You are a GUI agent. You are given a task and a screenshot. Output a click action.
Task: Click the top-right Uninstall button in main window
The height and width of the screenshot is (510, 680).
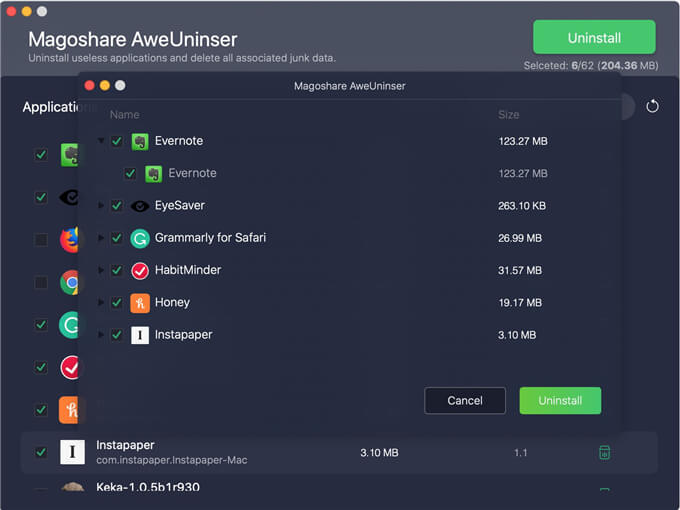click(594, 38)
